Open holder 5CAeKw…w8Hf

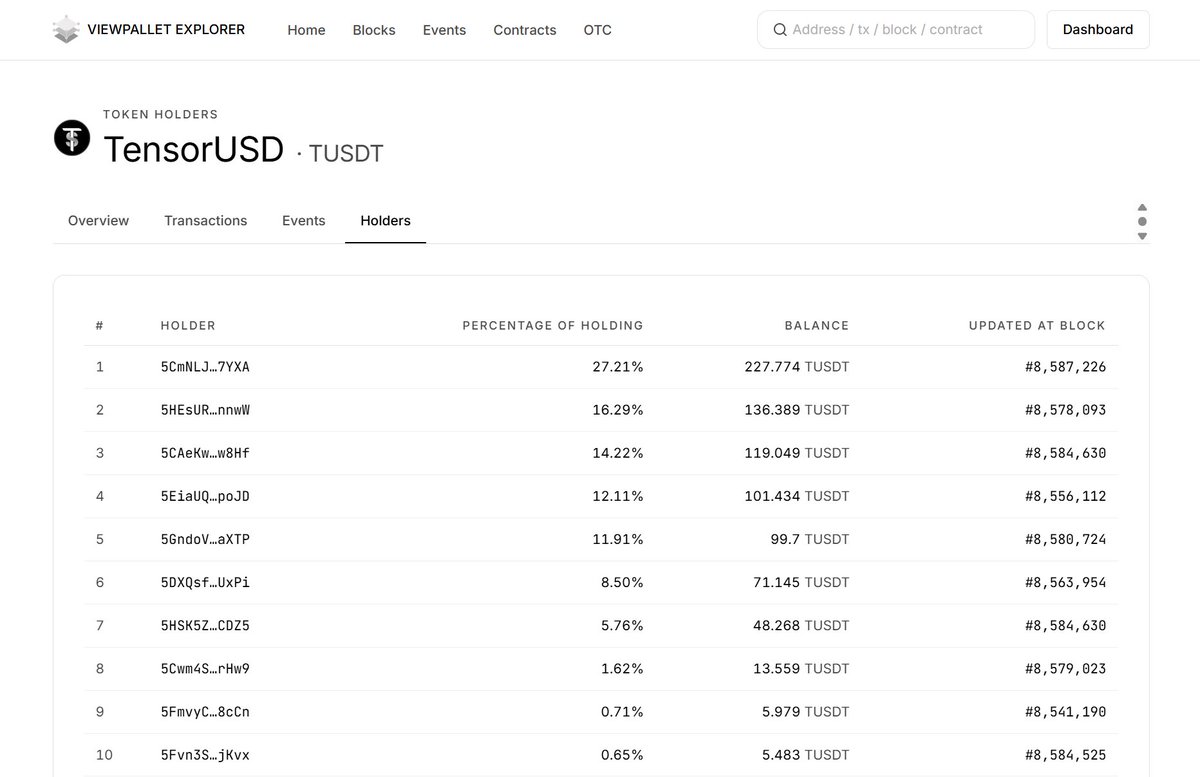pos(205,453)
